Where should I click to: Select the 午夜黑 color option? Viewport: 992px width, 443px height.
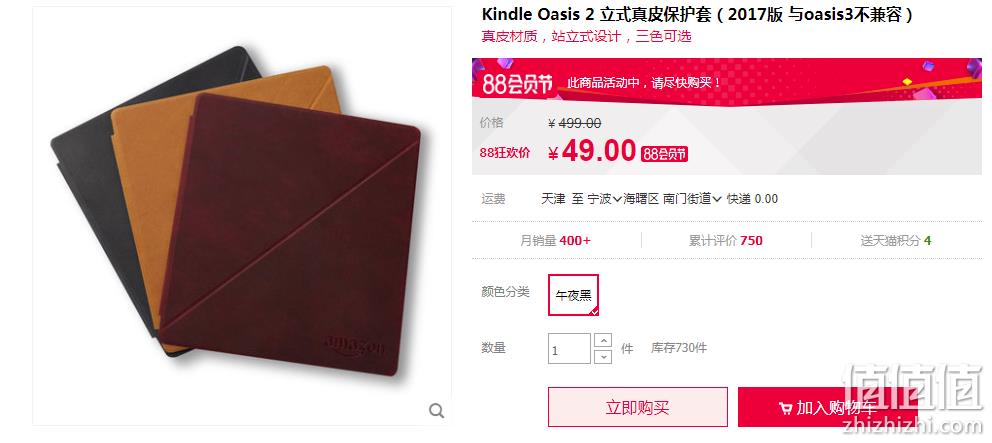coord(573,295)
